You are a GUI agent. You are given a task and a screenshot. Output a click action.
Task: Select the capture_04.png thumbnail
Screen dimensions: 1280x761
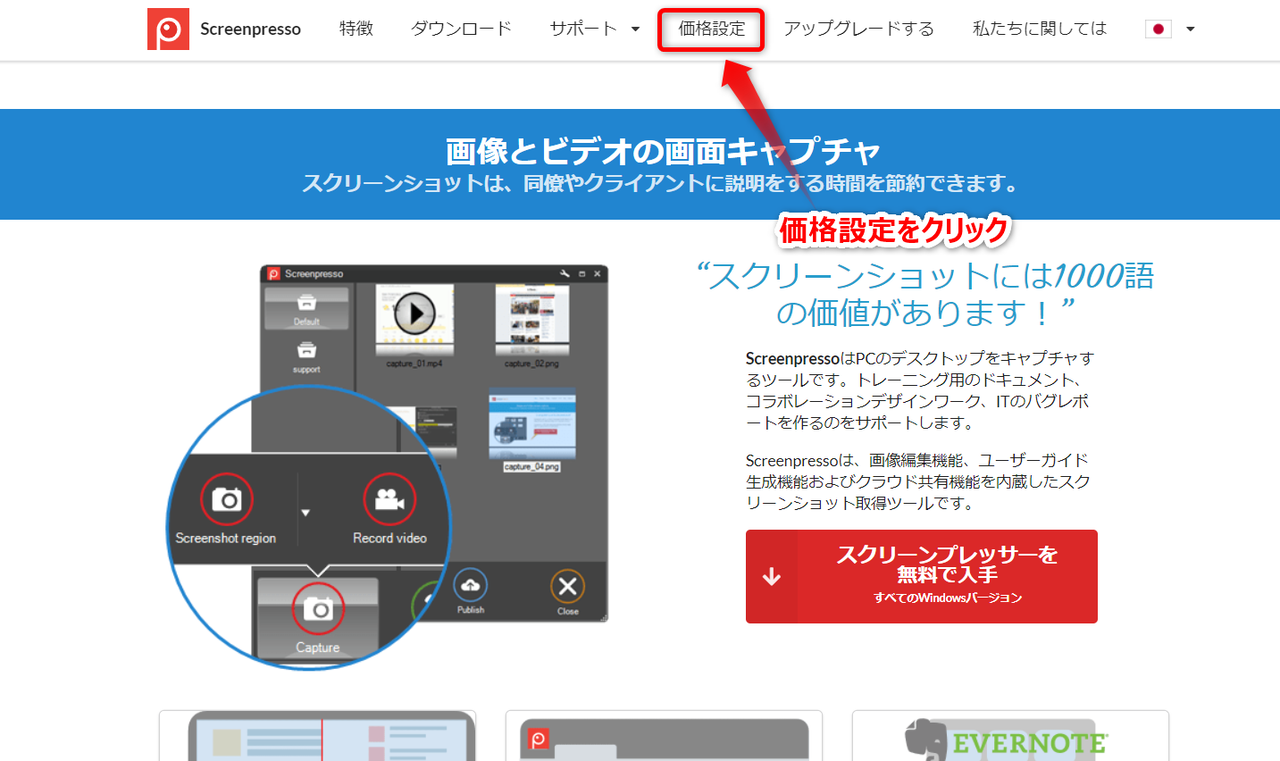[531, 423]
